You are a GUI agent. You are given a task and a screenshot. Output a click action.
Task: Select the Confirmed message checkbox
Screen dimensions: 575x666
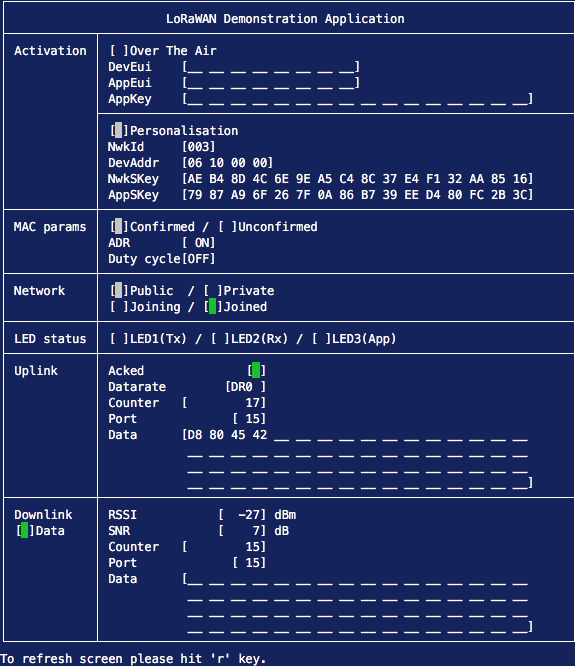point(119,226)
